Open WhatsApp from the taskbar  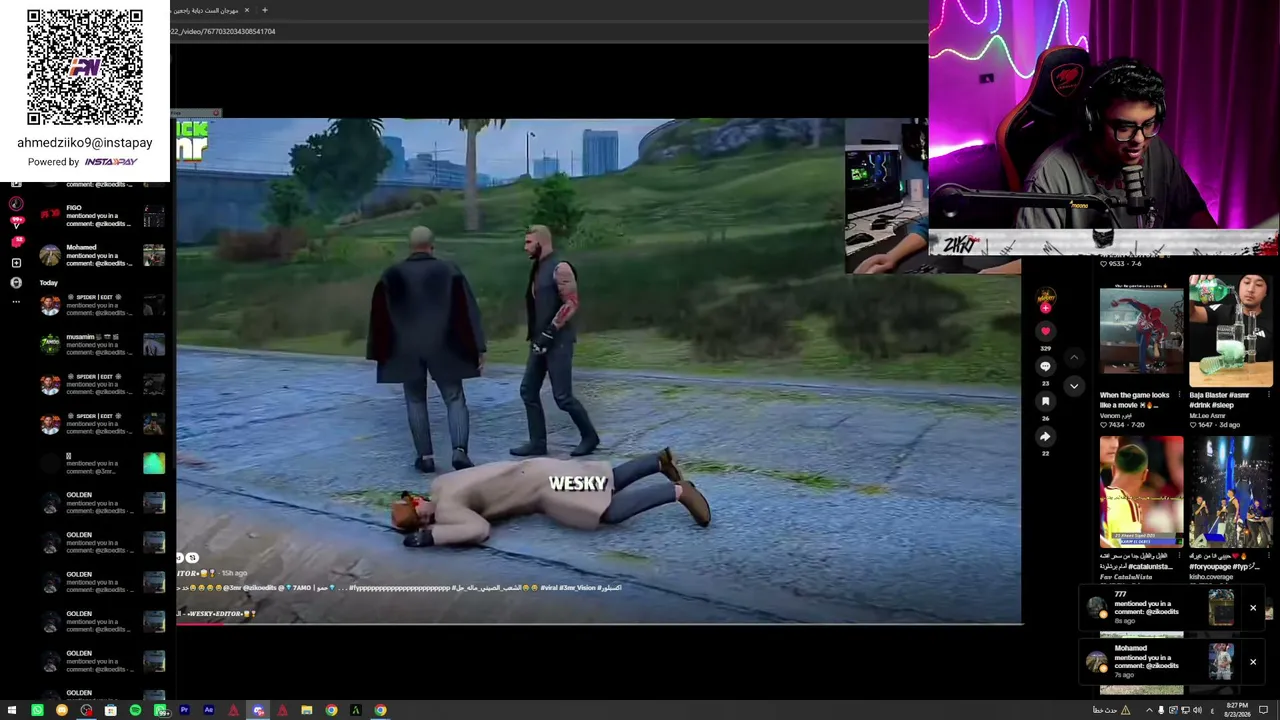[x=37, y=710]
